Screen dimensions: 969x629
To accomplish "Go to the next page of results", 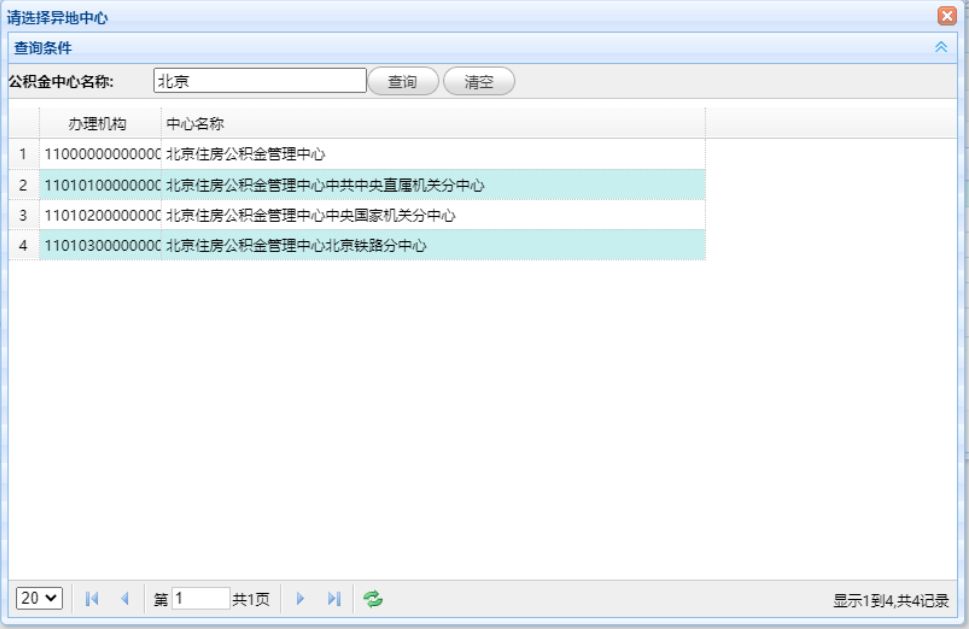I will [x=300, y=598].
